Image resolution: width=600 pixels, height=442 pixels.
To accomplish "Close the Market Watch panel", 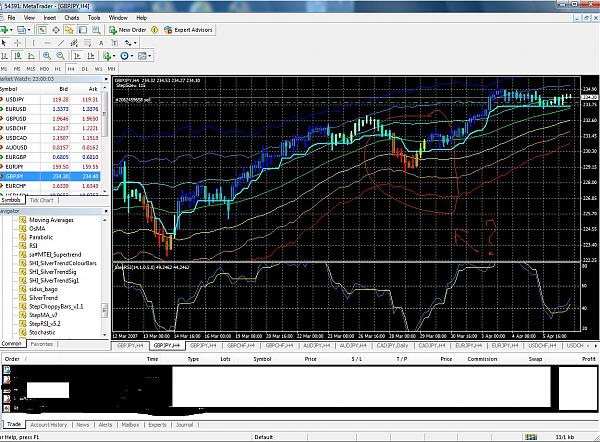I will [106, 79].
